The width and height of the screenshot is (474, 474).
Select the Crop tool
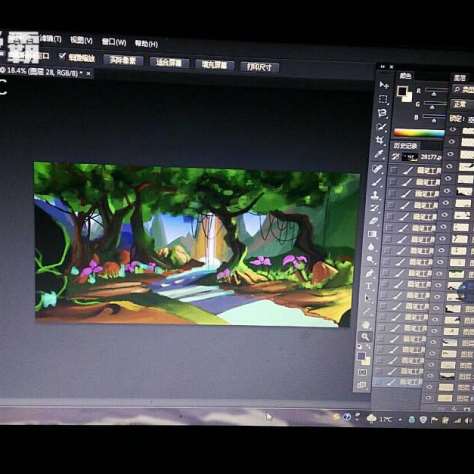coord(380,140)
